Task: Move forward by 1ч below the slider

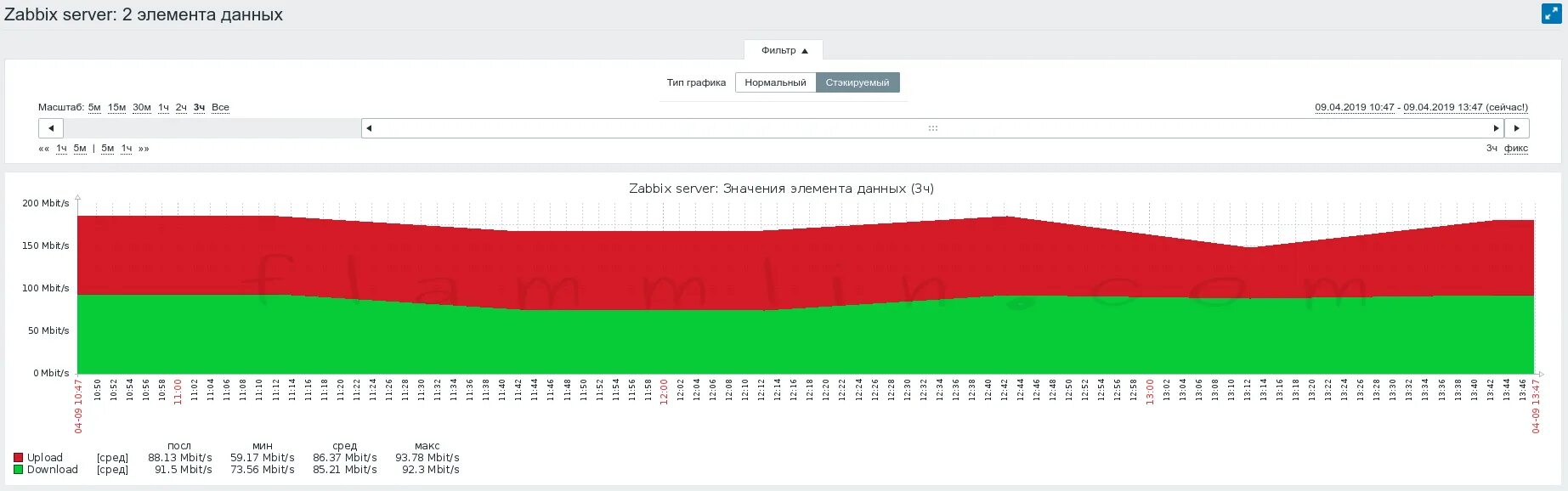Action: coord(127,149)
